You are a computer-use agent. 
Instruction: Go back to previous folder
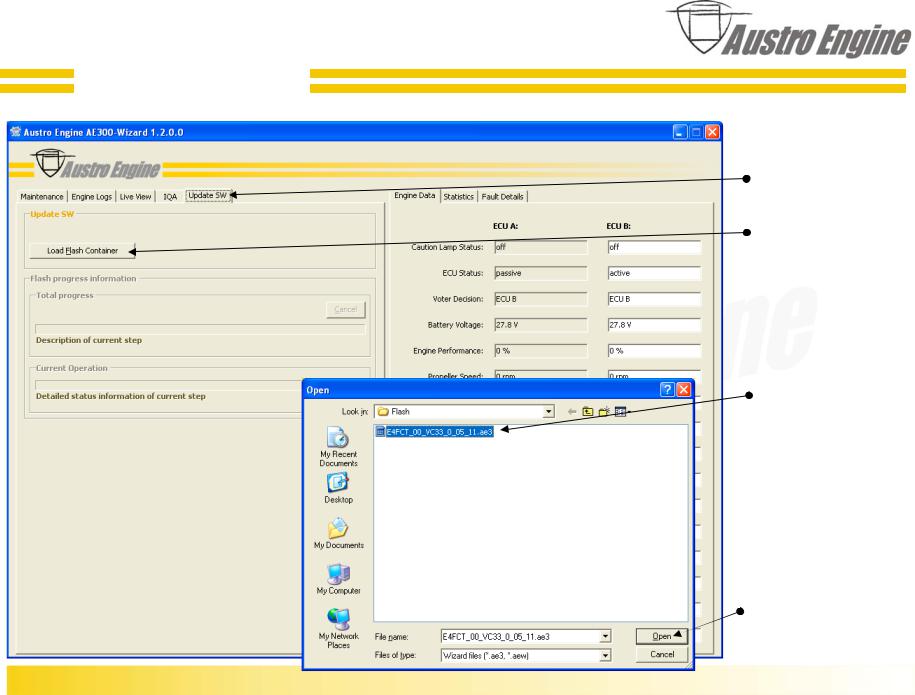pyautogui.click(x=572, y=411)
